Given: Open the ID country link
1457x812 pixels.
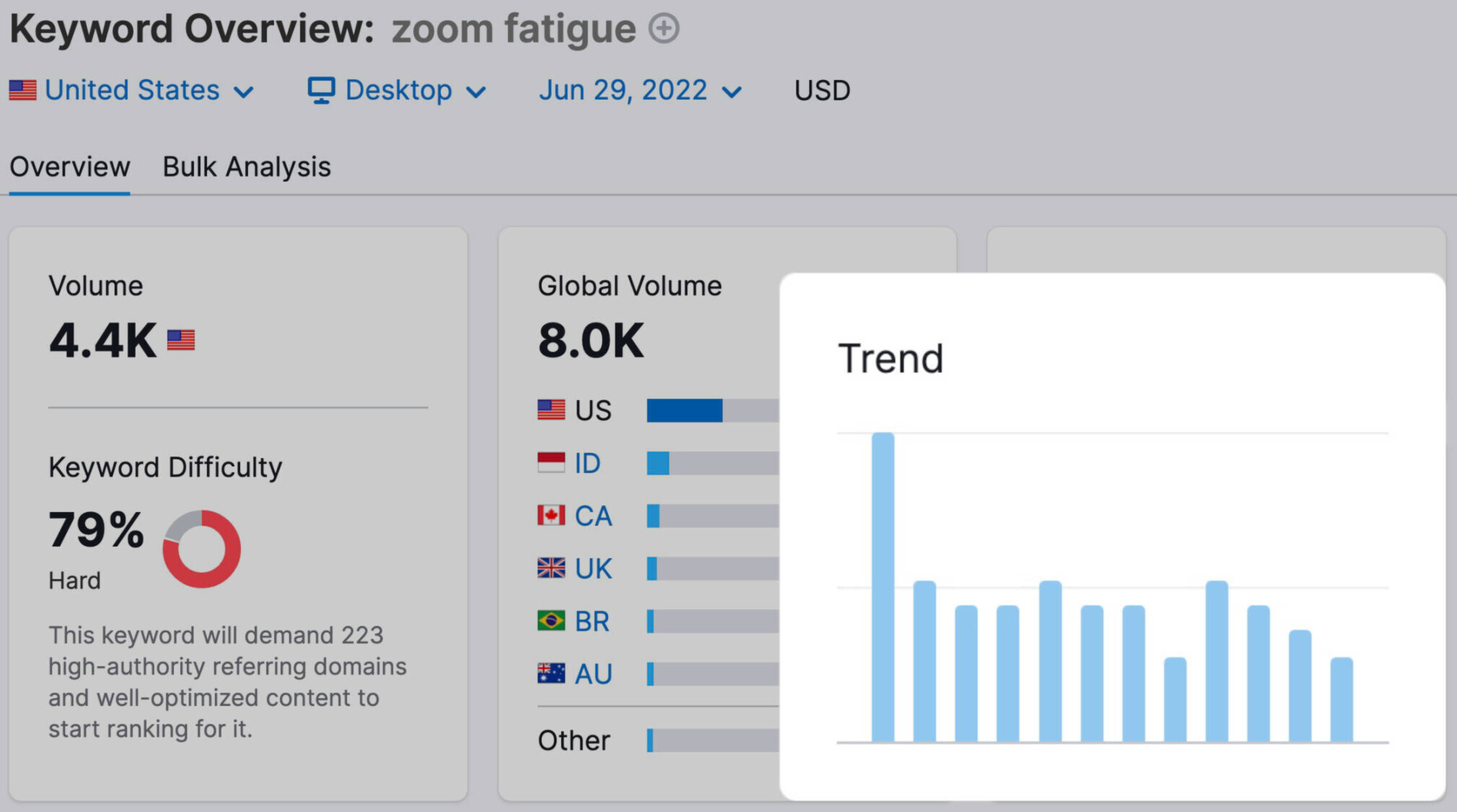Looking at the screenshot, I should point(587,463).
